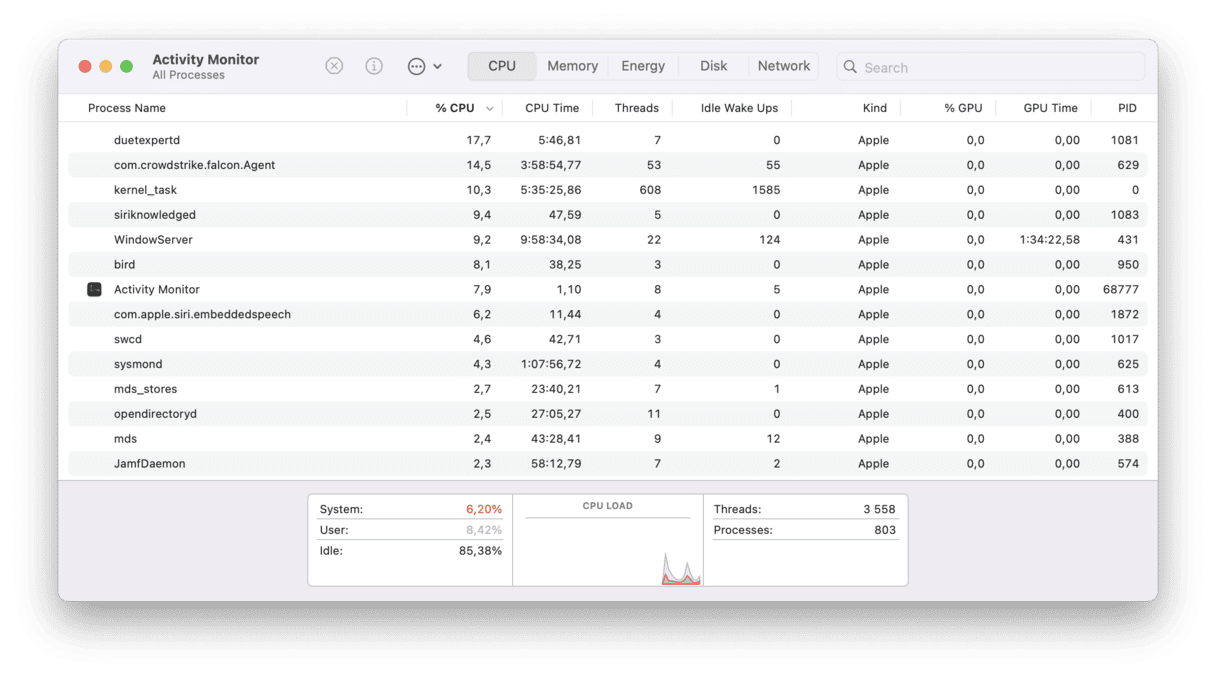
Task: Click the stop process (X) icon
Action: (x=334, y=66)
